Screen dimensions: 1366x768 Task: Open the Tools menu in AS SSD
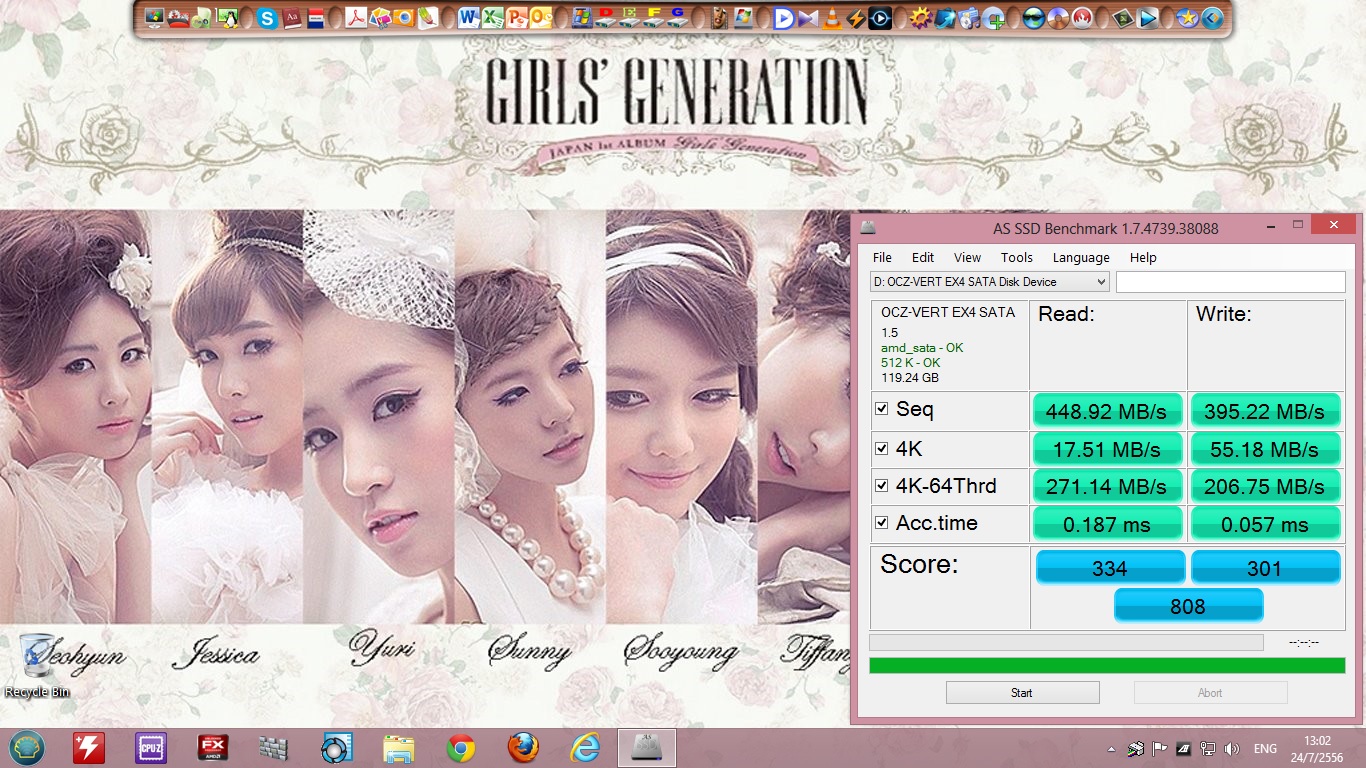click(x=1017, y=257)
